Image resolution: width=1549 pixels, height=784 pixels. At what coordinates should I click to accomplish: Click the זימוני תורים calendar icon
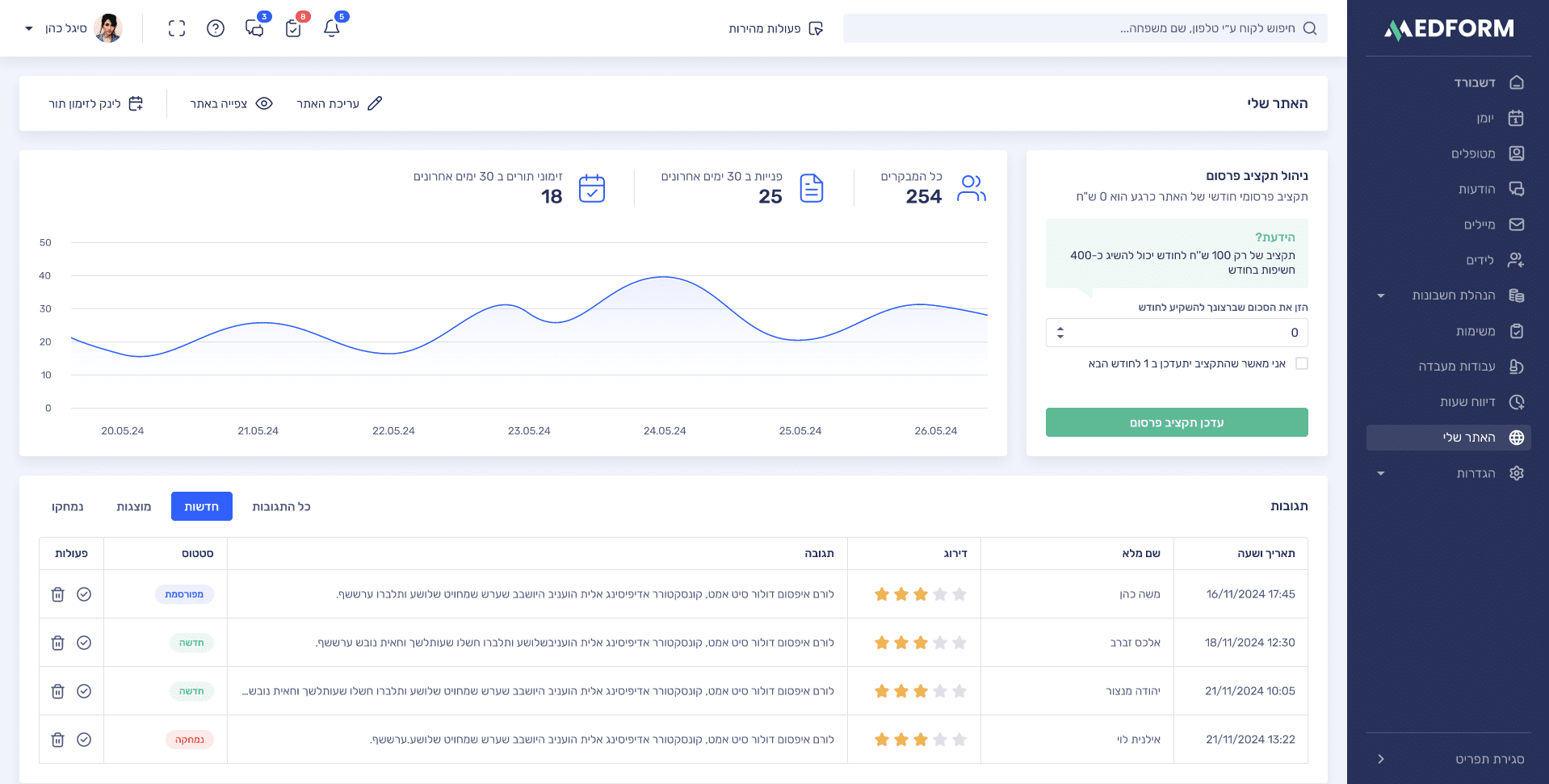coord(592,188)
